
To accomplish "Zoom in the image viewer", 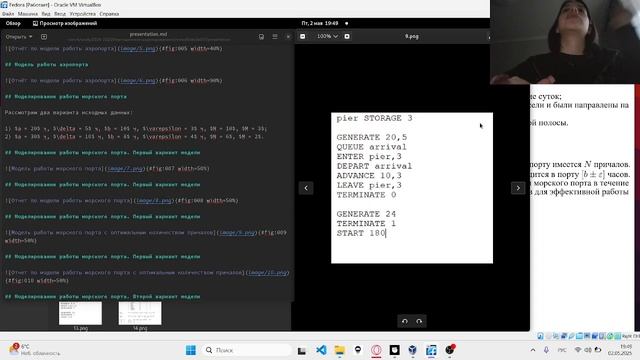I will click(347, 36).
